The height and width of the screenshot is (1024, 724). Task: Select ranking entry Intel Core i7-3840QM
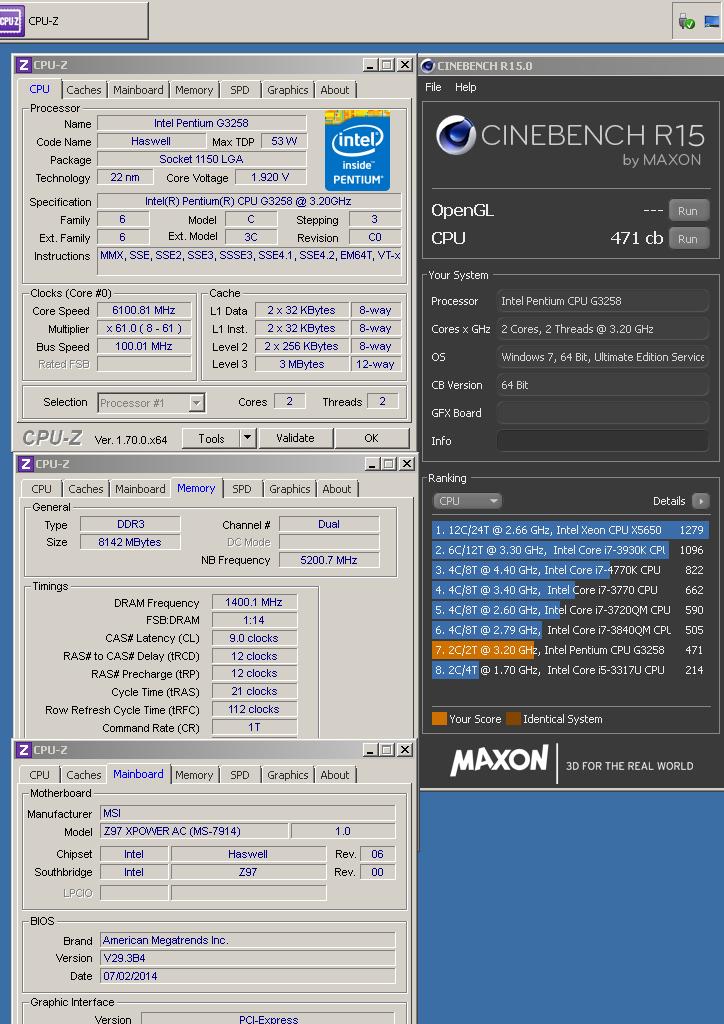(570, 630)
